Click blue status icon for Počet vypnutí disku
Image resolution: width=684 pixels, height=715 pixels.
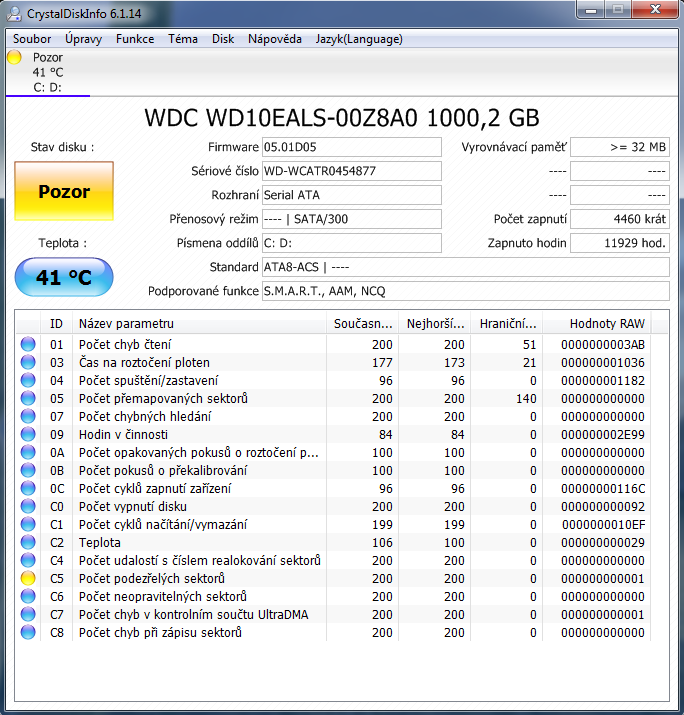tap(28, 507)
